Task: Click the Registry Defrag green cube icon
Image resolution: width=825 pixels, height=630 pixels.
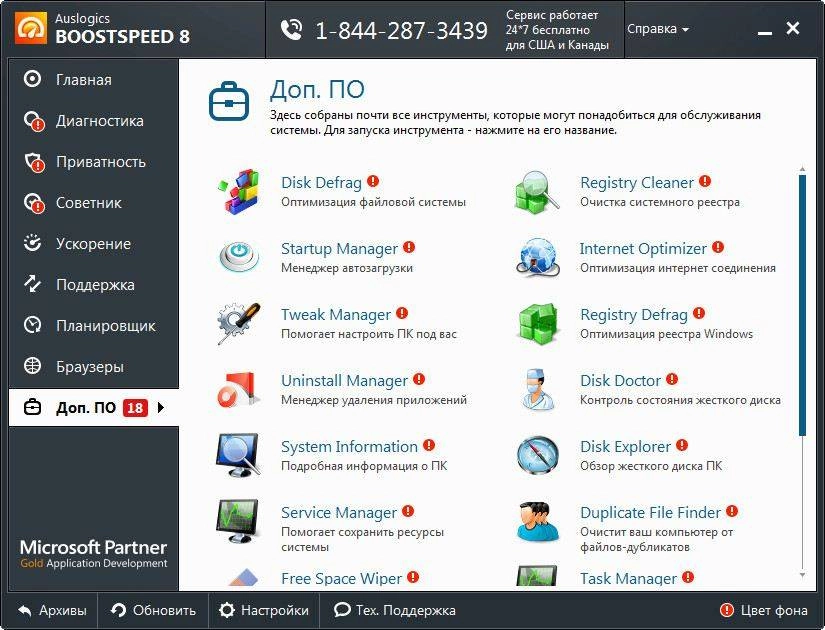Action: tap(537, 323)
